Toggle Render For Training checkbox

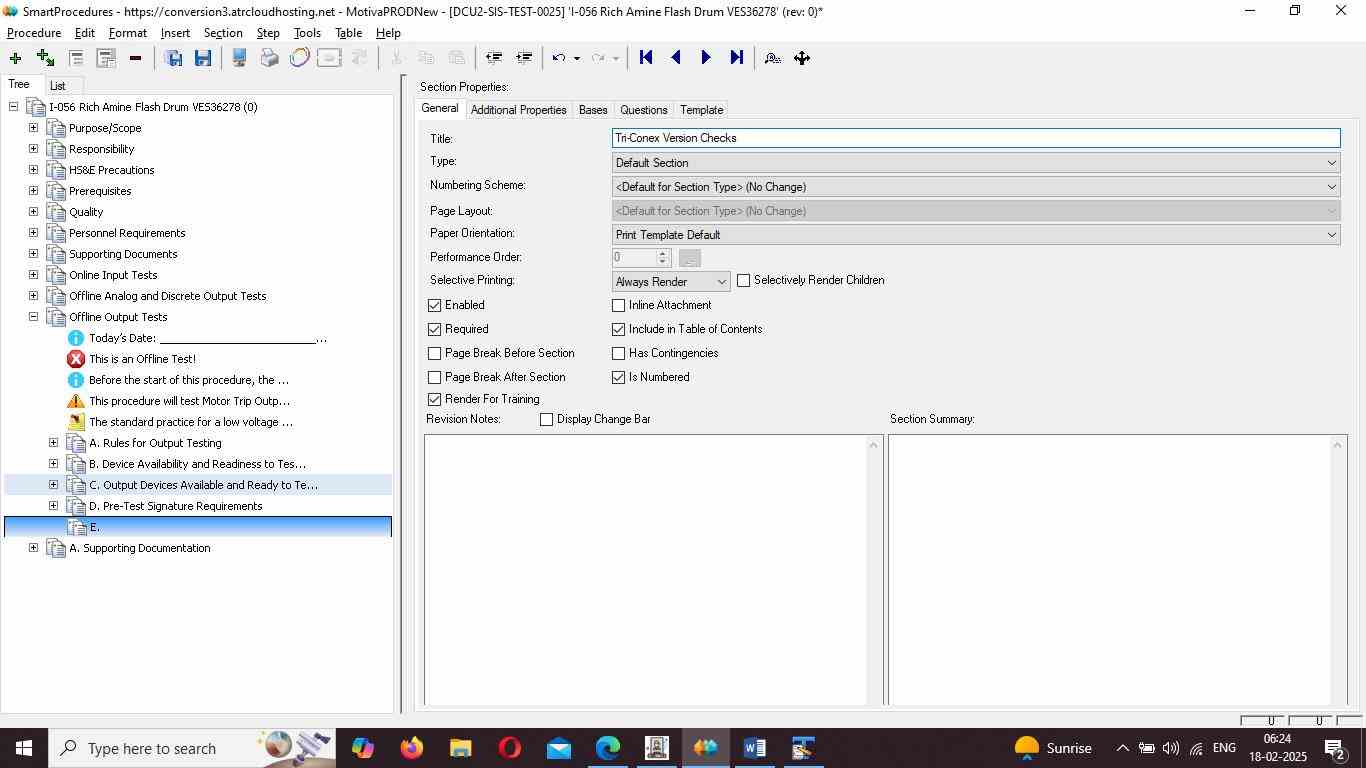(434, 399)
